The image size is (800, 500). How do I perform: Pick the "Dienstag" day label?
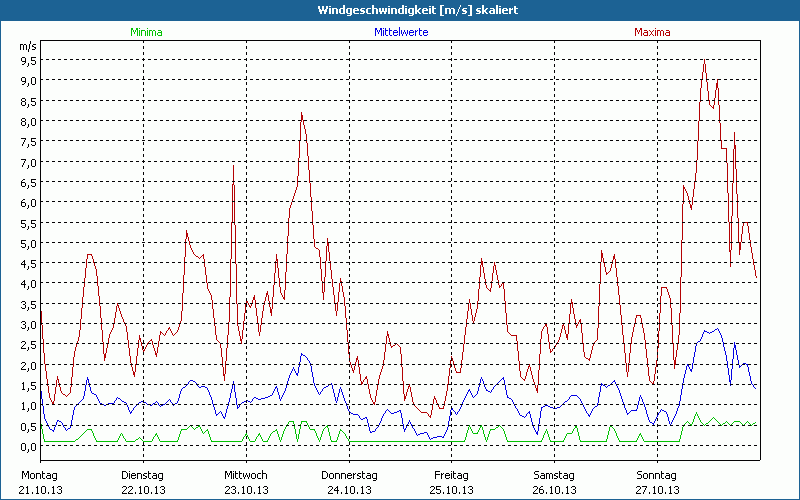point(143,475)
